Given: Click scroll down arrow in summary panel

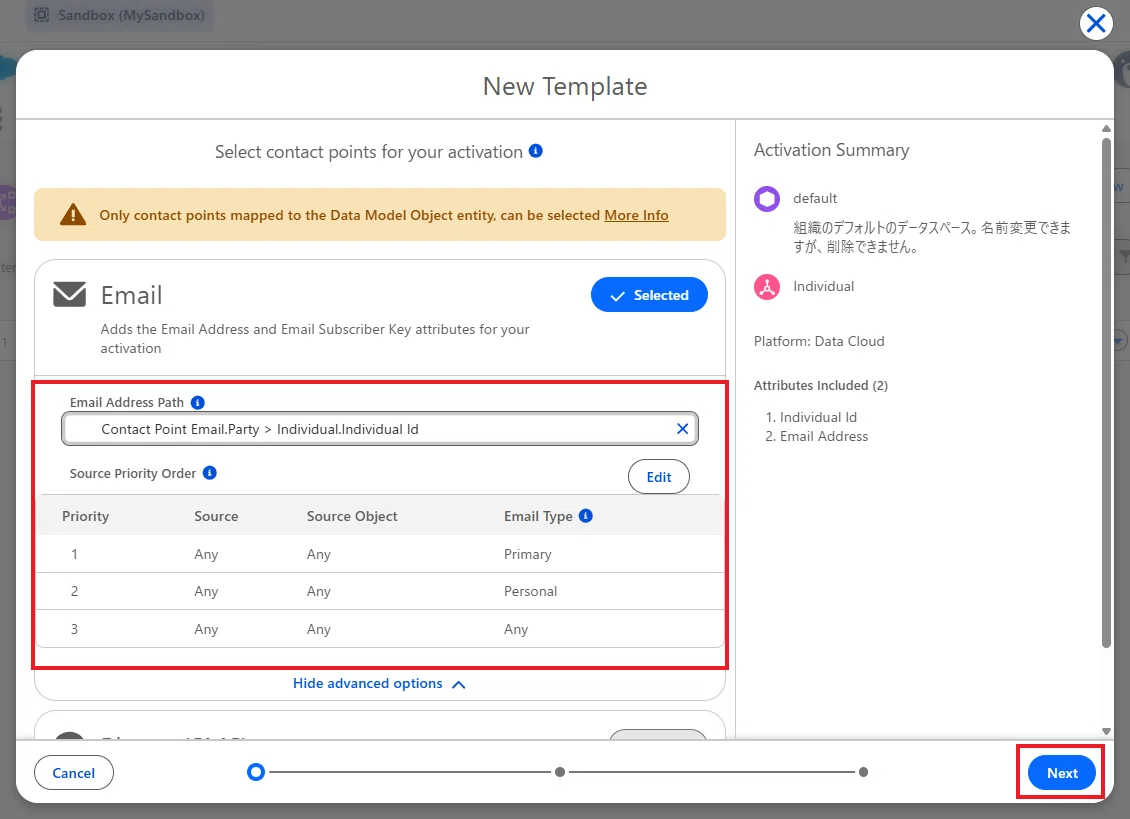Looking at the screenshot, I should pos(1106,731).
